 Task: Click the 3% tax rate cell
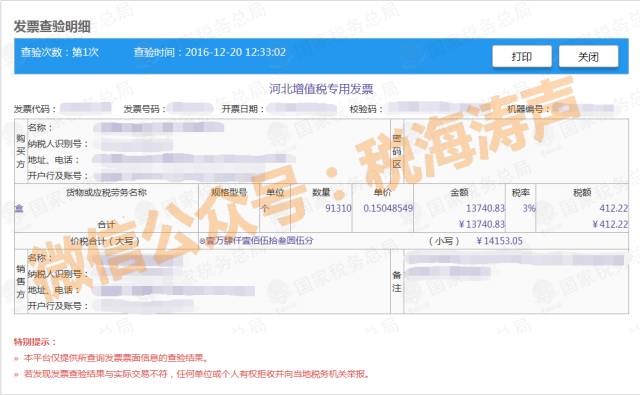529,208
